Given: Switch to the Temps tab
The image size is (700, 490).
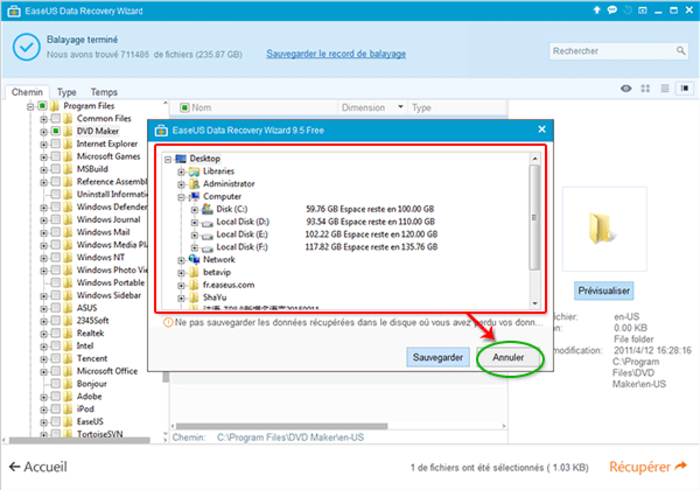Looking at the screenshot, I should coord(104,92).
